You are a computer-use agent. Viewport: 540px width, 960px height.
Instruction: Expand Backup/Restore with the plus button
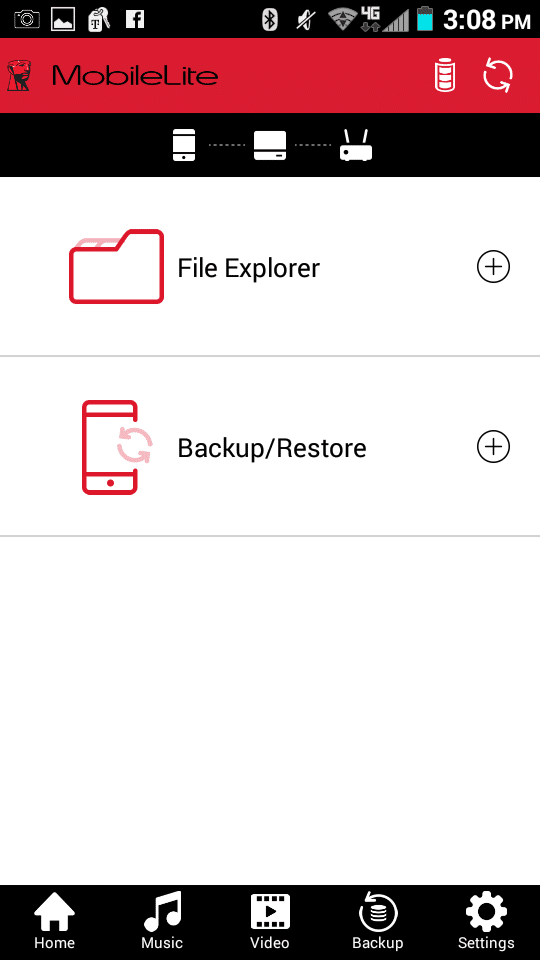493,447
